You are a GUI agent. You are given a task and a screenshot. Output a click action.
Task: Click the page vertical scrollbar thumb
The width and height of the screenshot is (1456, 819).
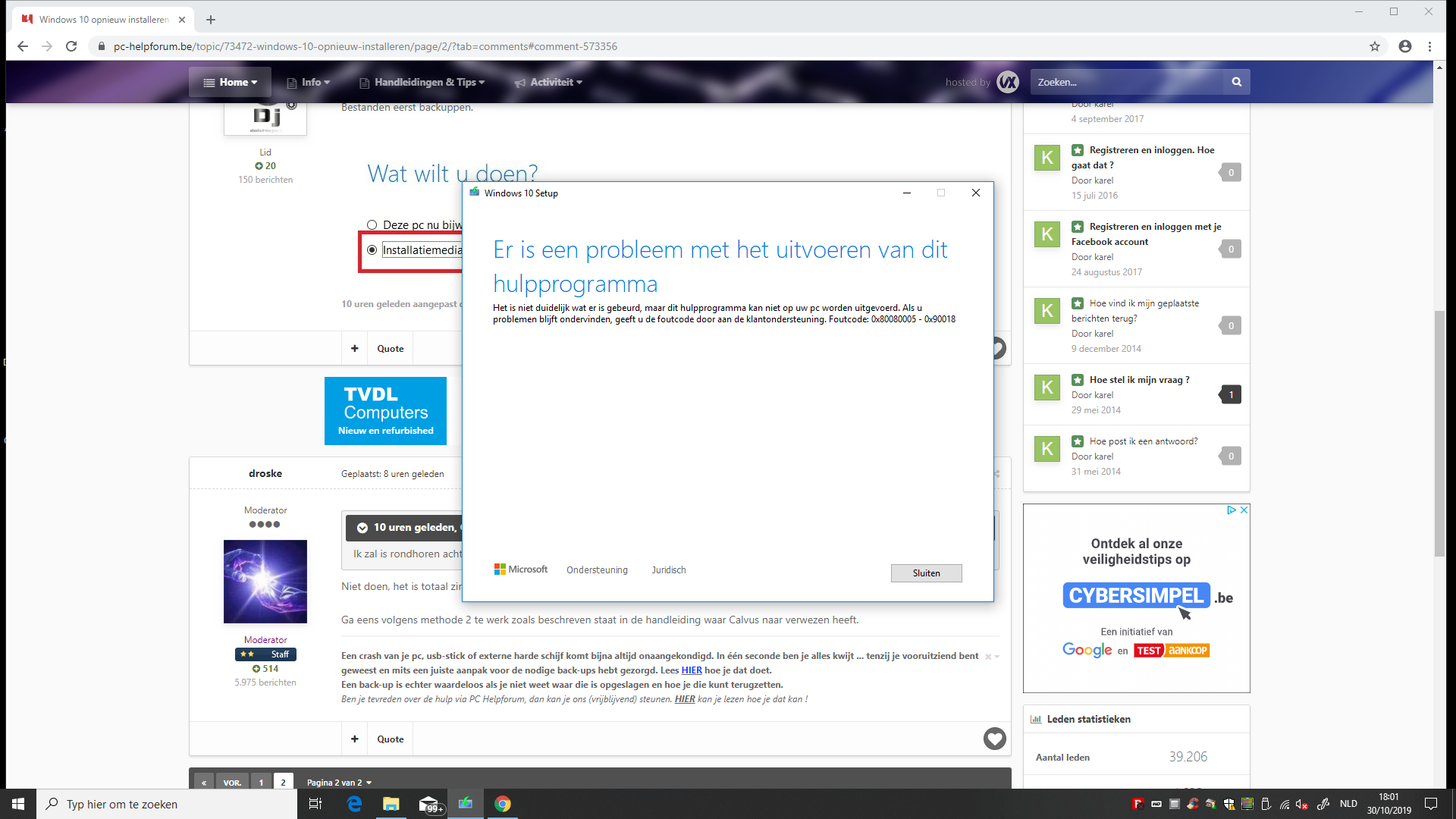click(1439, 432)
